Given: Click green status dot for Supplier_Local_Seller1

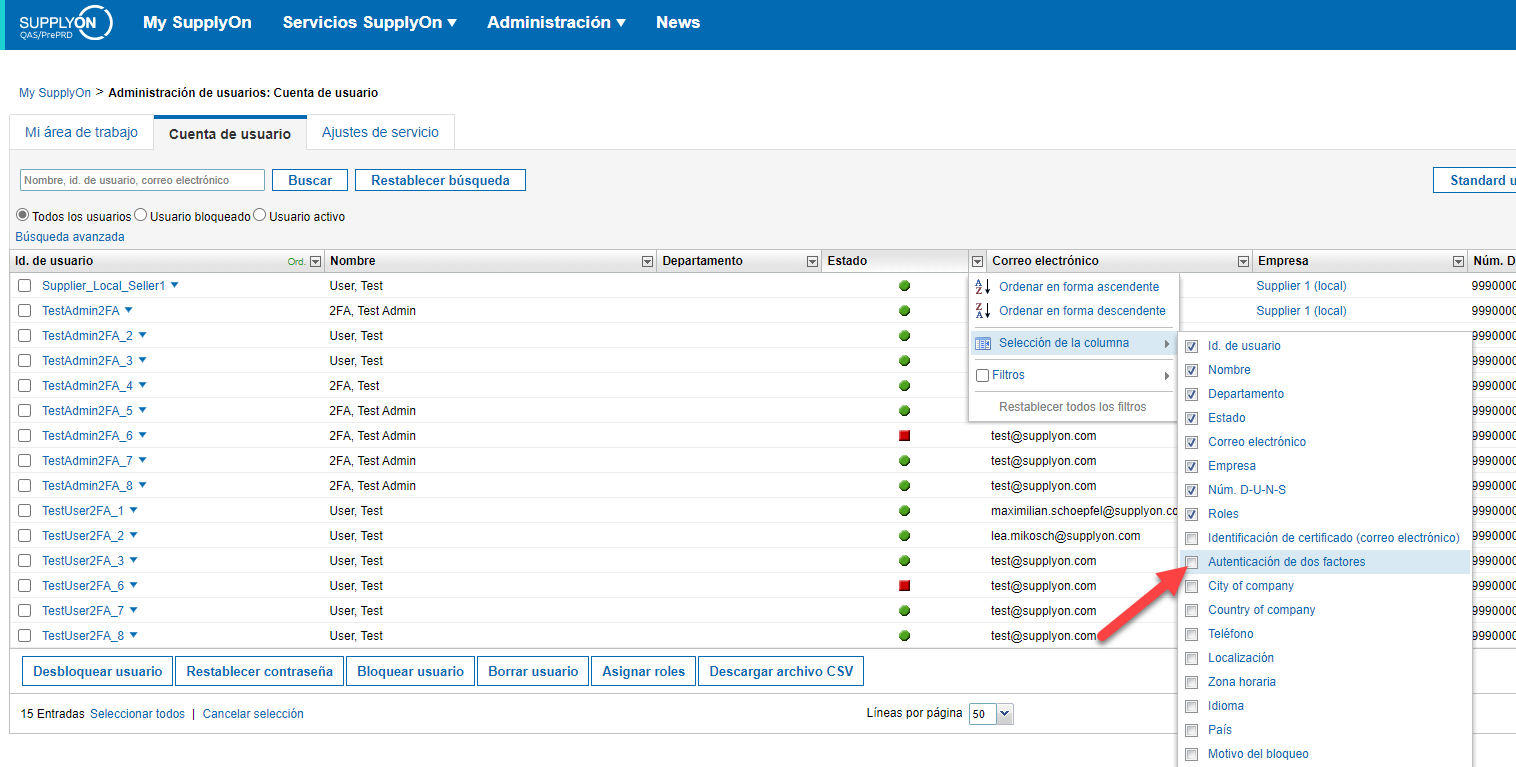Looking at the screenshot, I should point(904,286).
